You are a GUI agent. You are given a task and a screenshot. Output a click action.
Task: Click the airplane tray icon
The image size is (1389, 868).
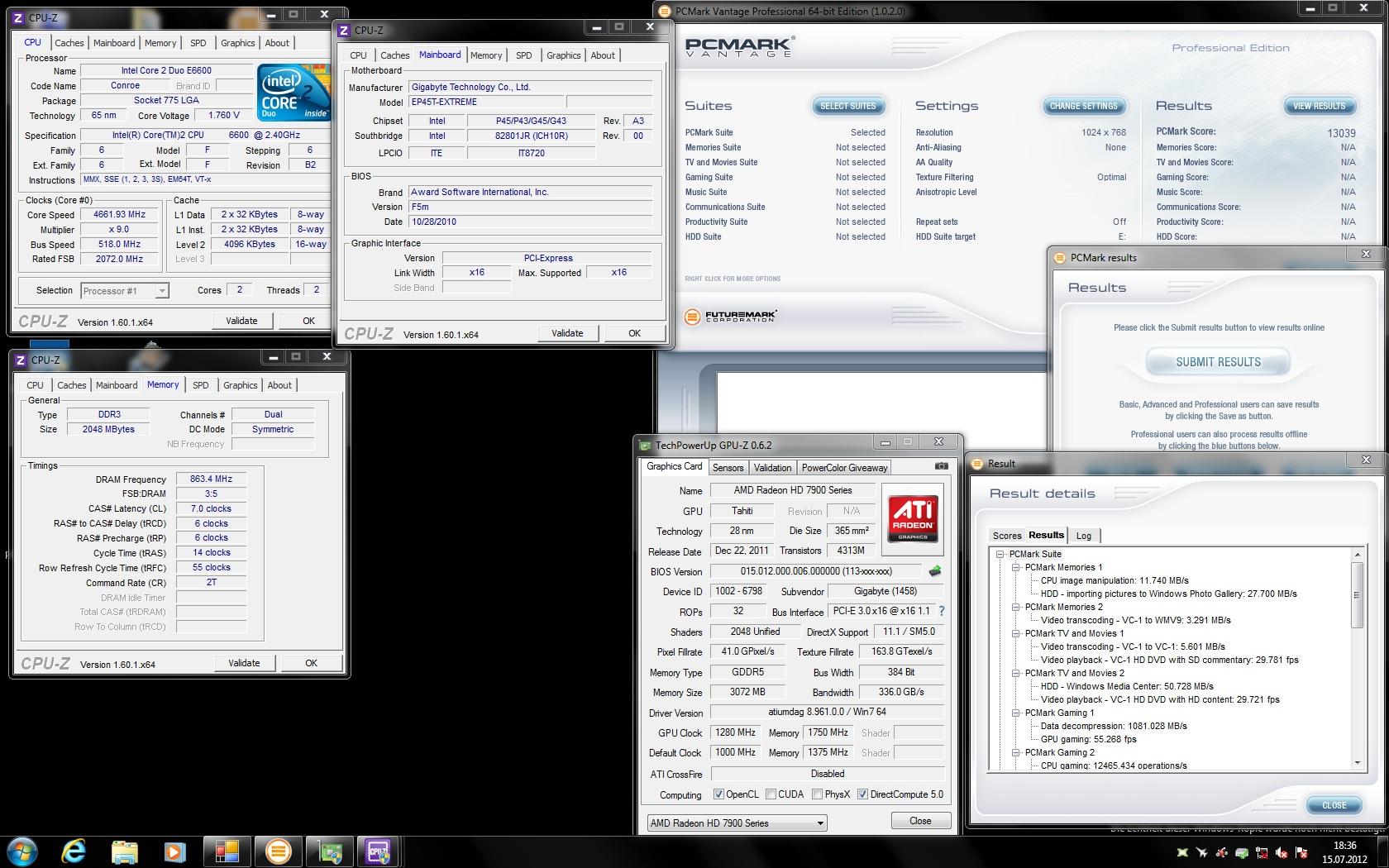pyautogui.click(x=1202, y=852)
